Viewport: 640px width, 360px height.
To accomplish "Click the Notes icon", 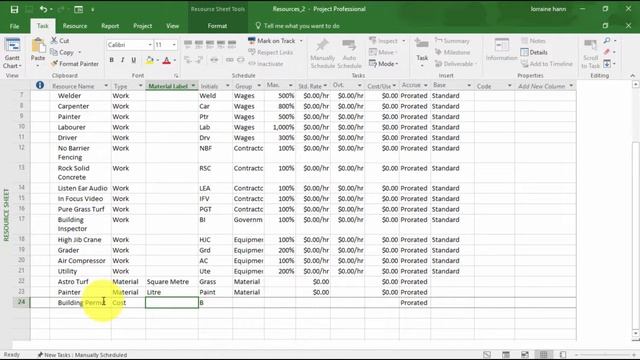I will (x=524, y=40).
